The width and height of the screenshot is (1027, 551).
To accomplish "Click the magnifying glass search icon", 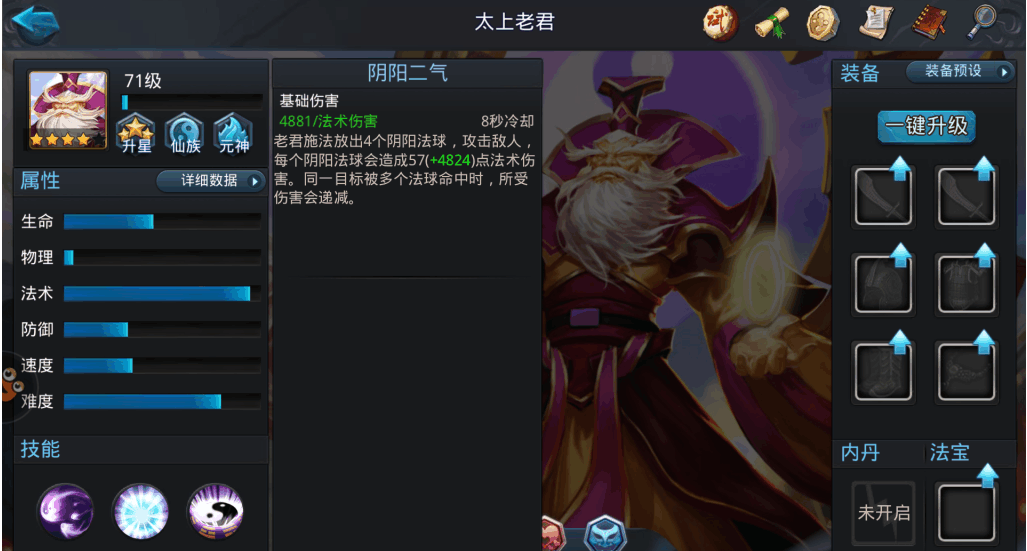I will 982,22.
